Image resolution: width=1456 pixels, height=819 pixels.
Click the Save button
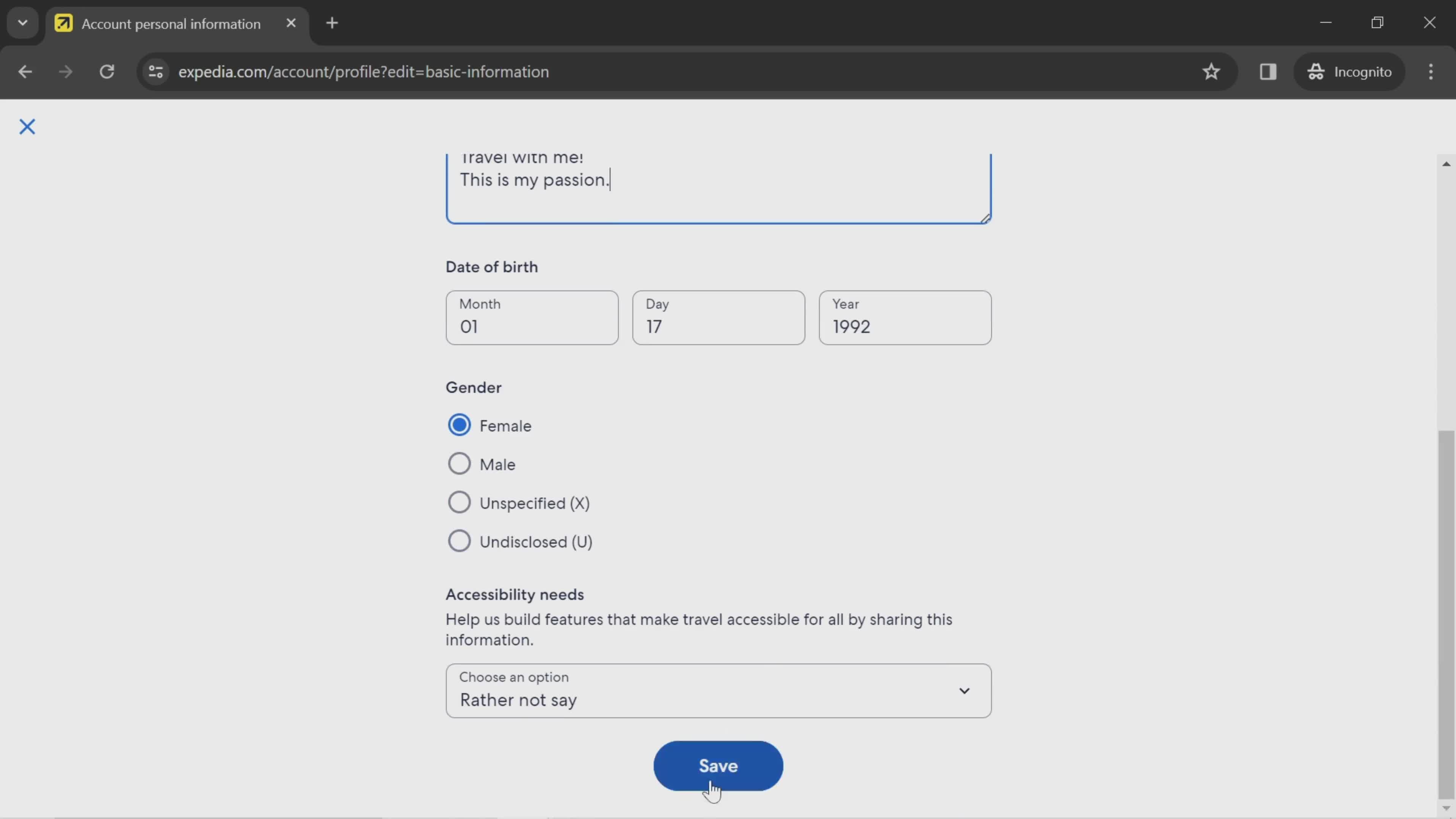coord(718,765)
